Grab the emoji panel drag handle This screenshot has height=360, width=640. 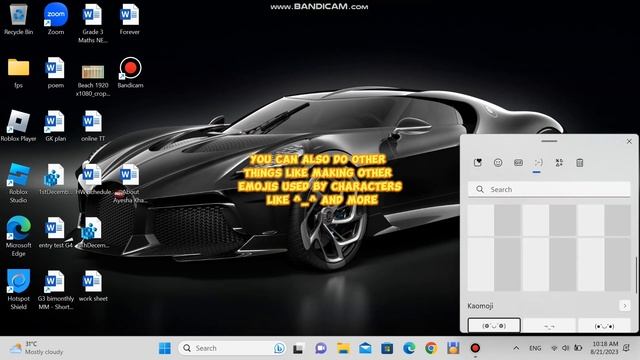point(549,141)
